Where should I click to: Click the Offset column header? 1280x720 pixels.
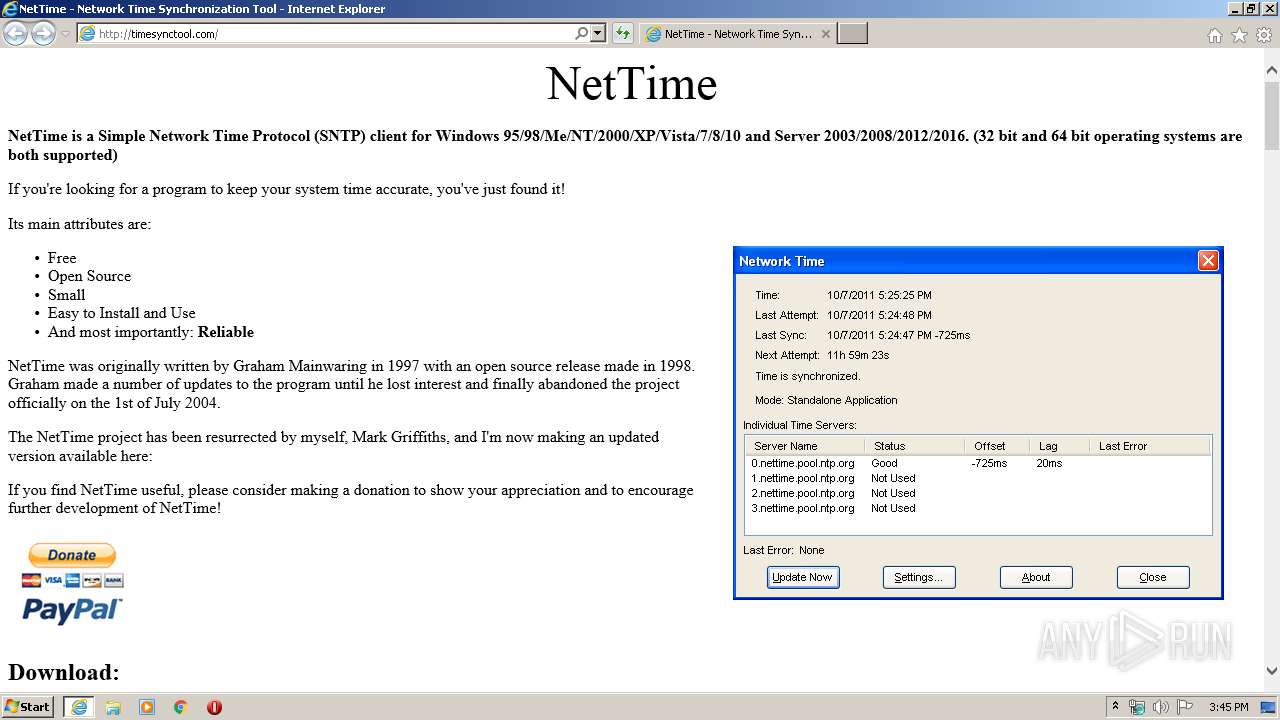[x=996, y=446]
